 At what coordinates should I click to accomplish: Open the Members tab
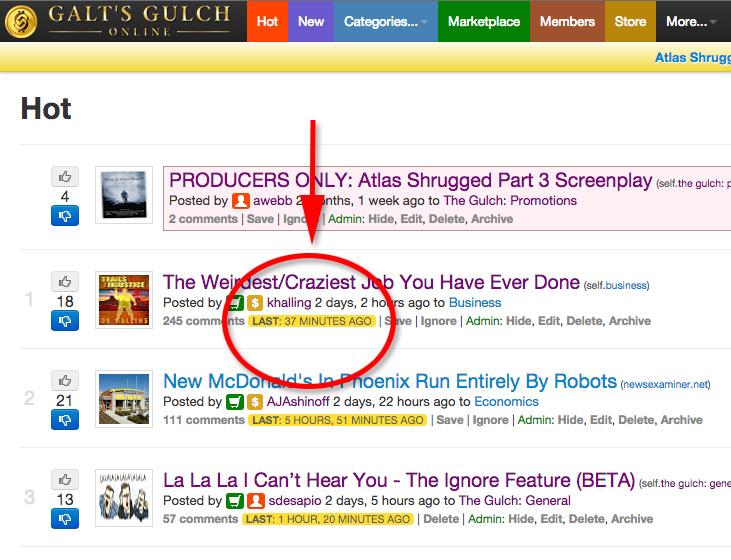tap(567, 21)
